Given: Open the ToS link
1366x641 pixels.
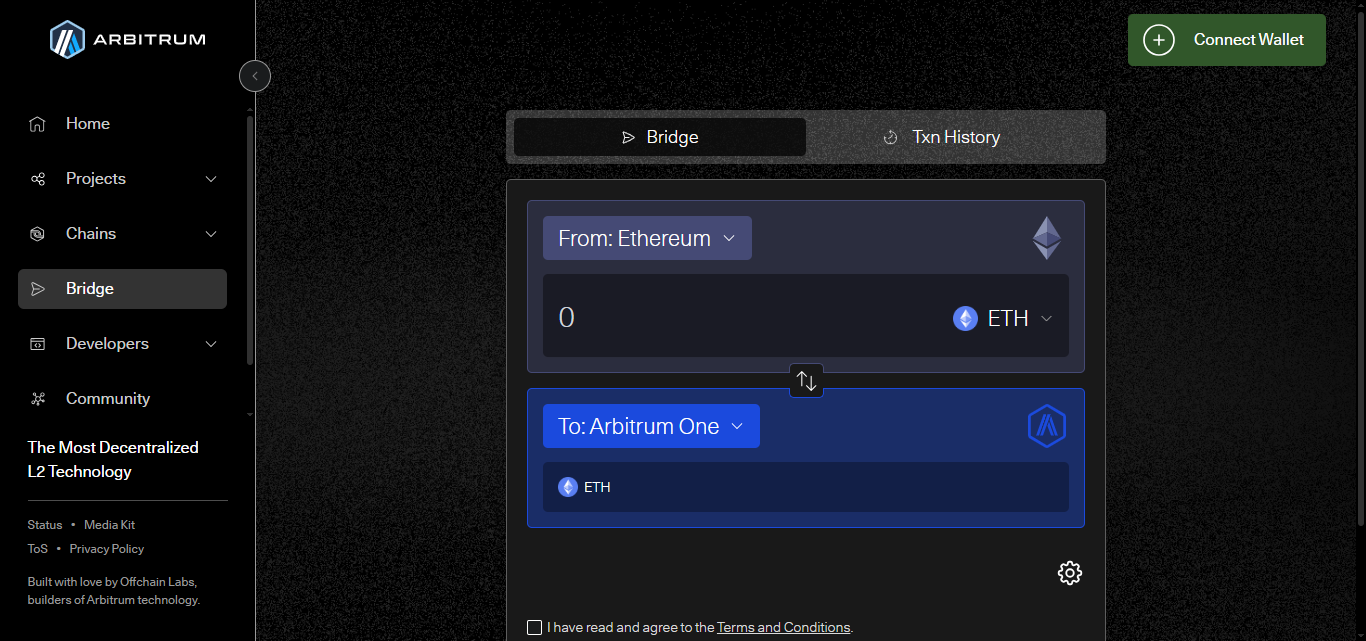Looking at the screenshot, I should pos(37,549).
